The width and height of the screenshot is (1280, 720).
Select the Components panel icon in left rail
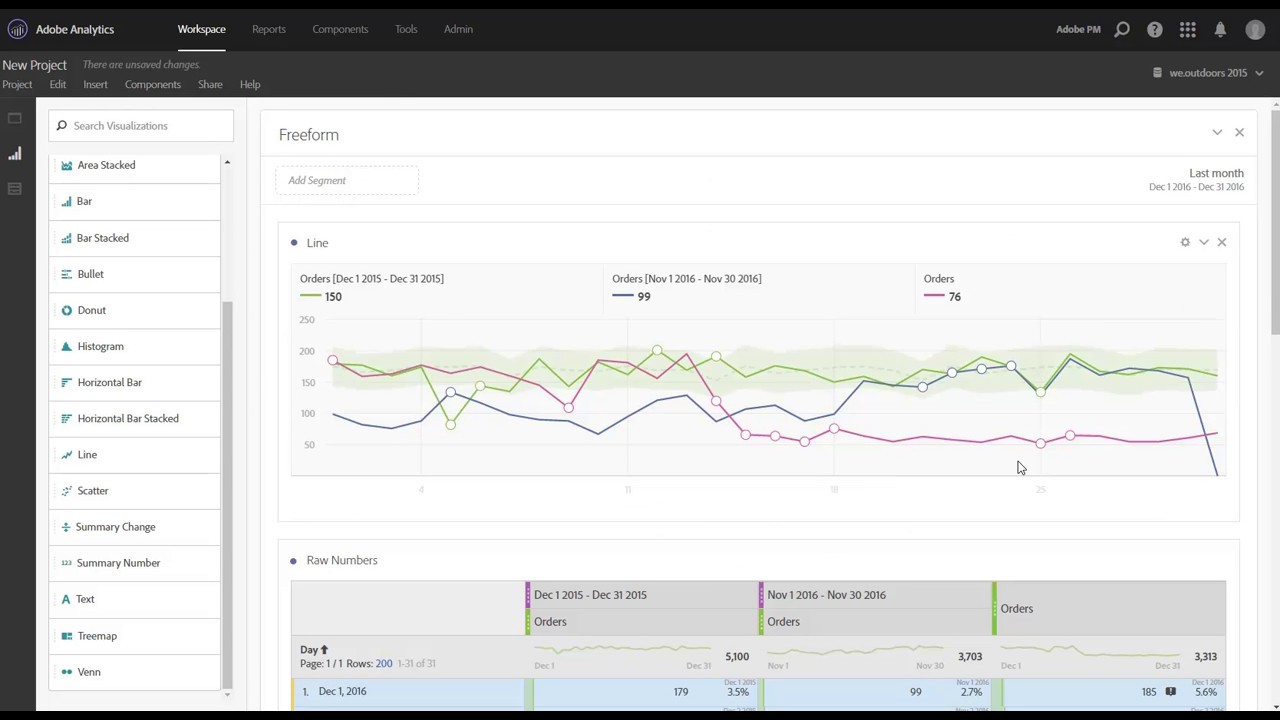point(15,189)
